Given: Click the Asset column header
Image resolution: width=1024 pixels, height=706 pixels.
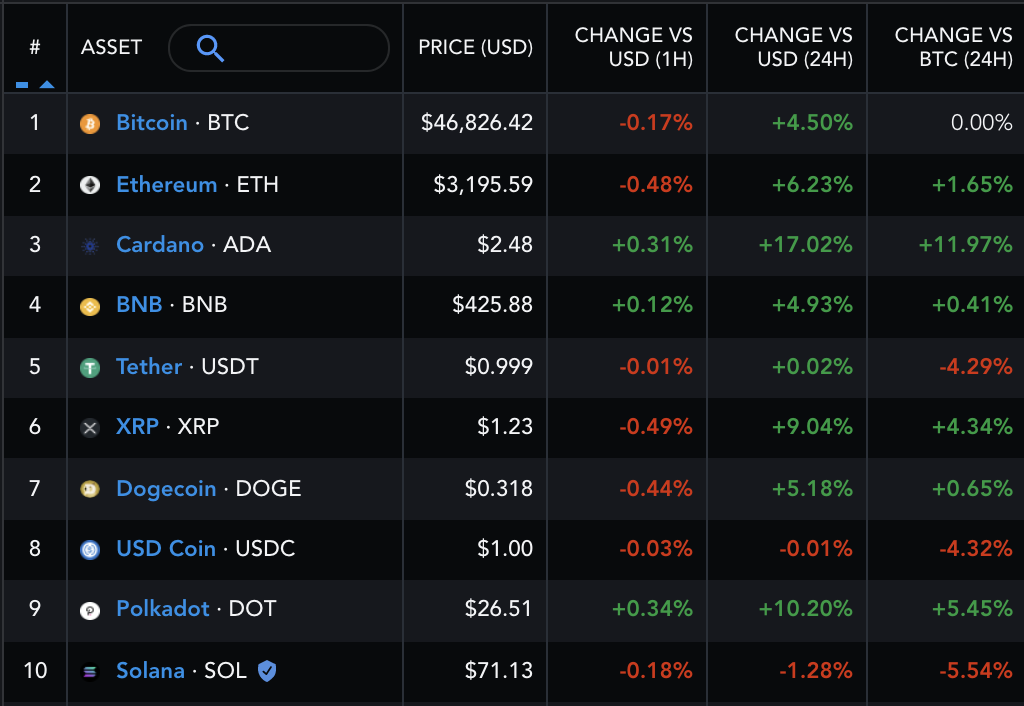Looking at the screenshot, I should pos(111,48).
